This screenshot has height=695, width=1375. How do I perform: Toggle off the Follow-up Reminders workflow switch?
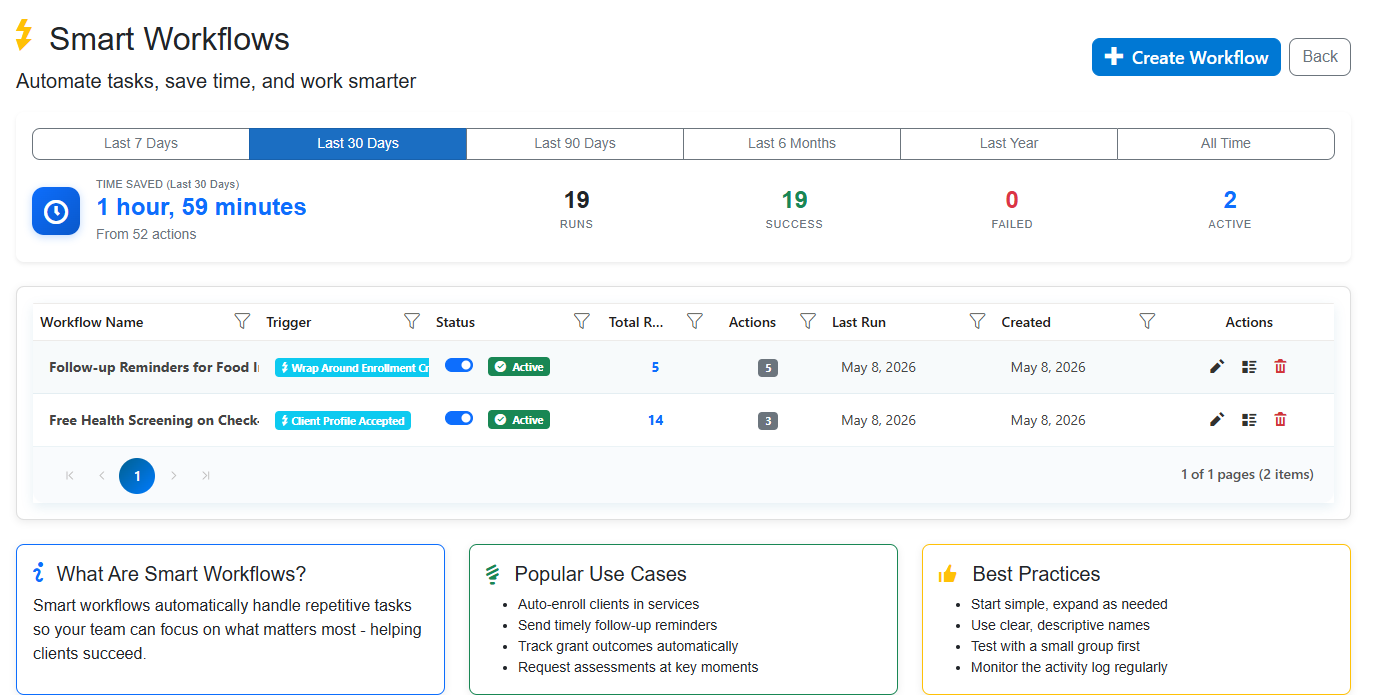click(459, 366)
